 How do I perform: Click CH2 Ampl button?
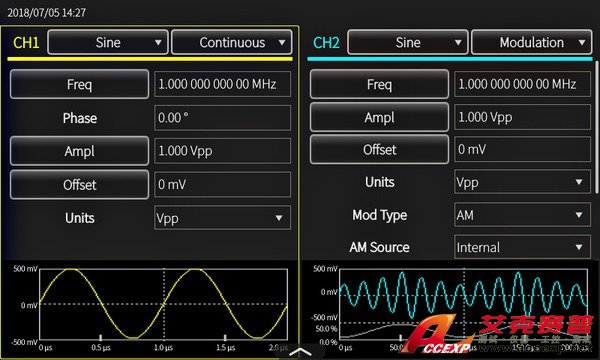[x=379, y=117]
